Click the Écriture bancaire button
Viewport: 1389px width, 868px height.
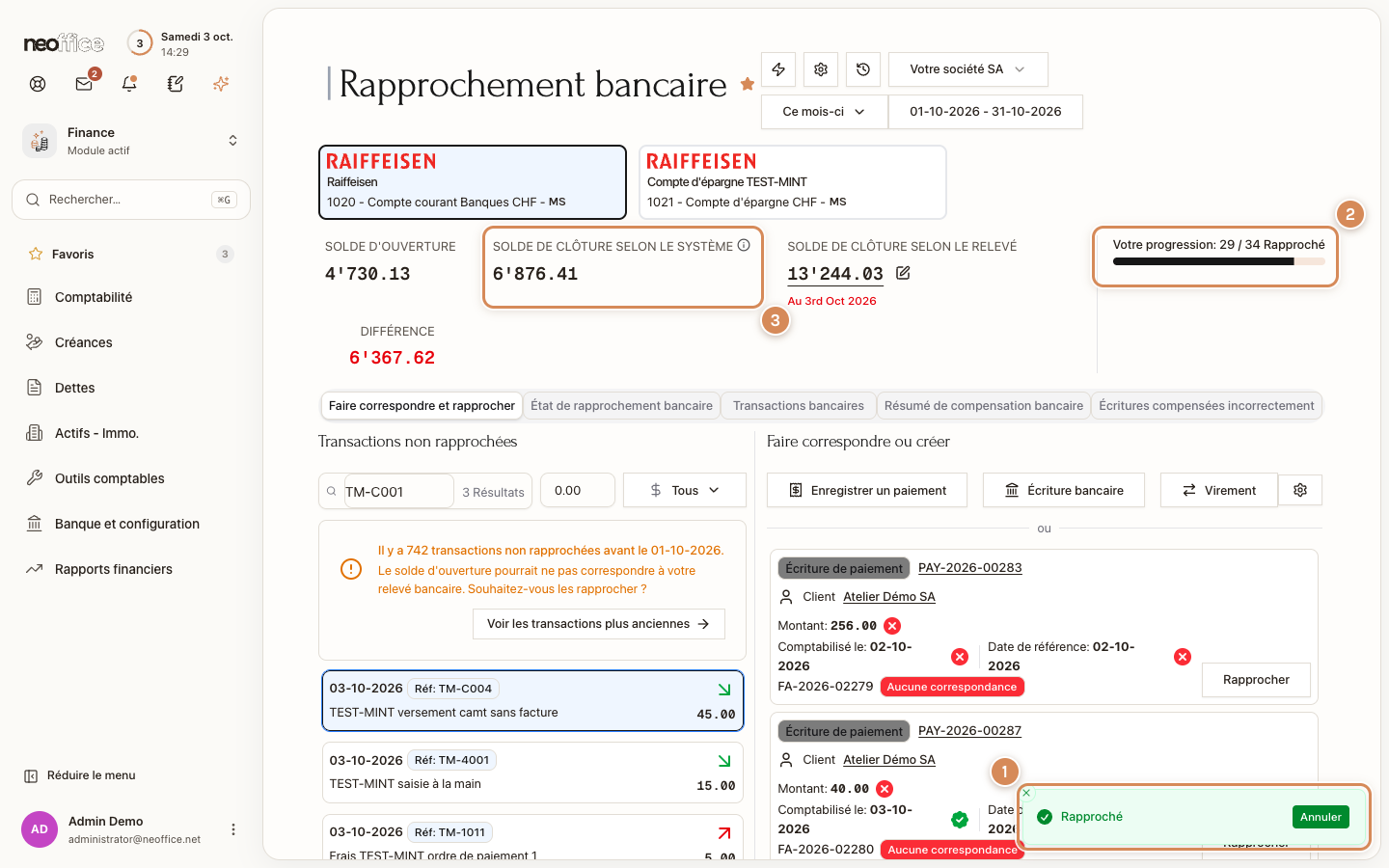pyautogui.click(x=1064, y=490)
